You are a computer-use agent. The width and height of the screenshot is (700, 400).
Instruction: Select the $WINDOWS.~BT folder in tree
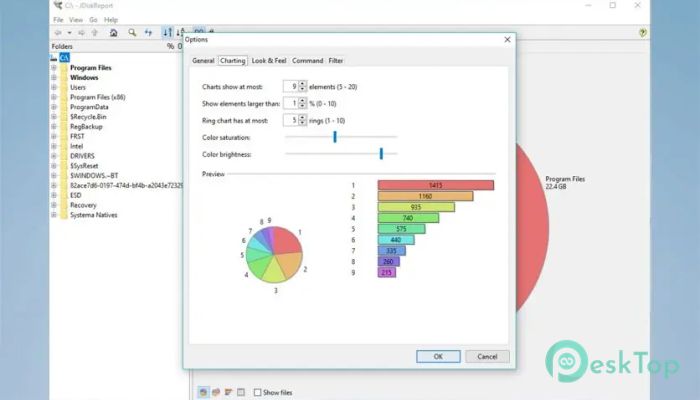94,176
